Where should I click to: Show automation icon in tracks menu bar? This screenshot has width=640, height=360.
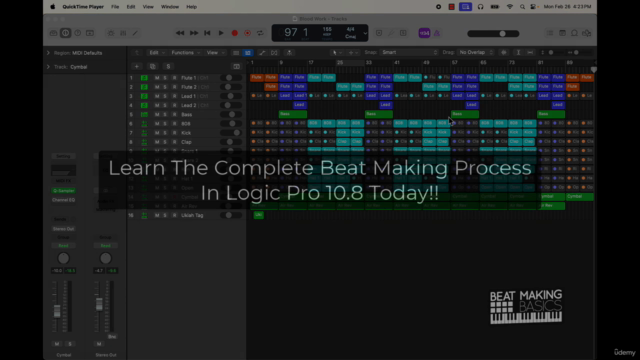(x=262, y=53)
